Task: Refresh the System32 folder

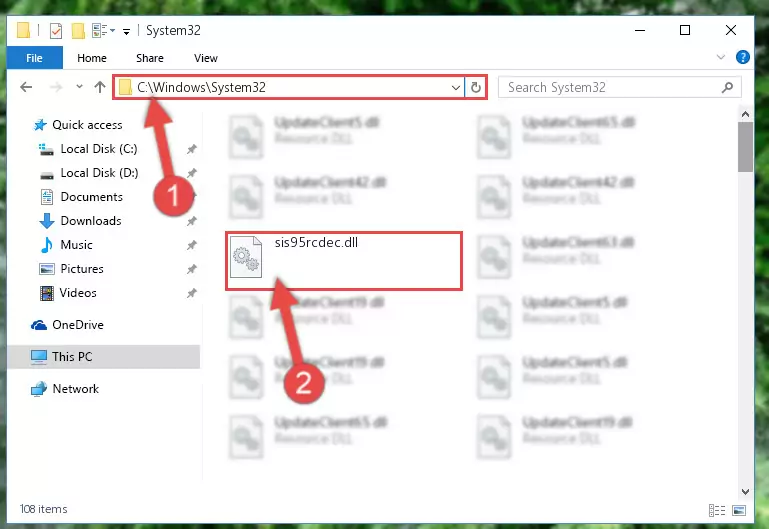Action: coord(476,88)
